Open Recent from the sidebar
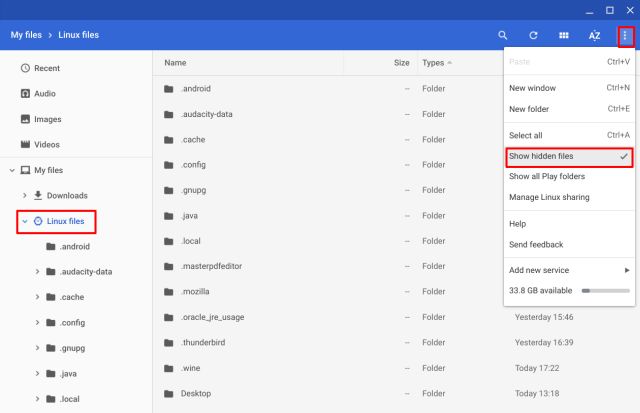640x413 pixels. [x=46, y=68]
